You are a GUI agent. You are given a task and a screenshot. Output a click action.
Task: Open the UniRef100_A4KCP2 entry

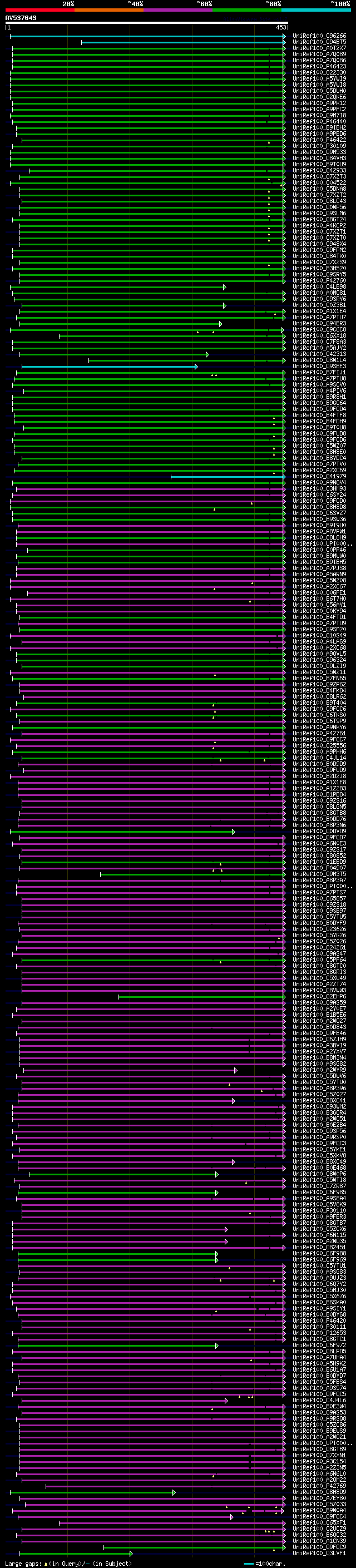319,225
